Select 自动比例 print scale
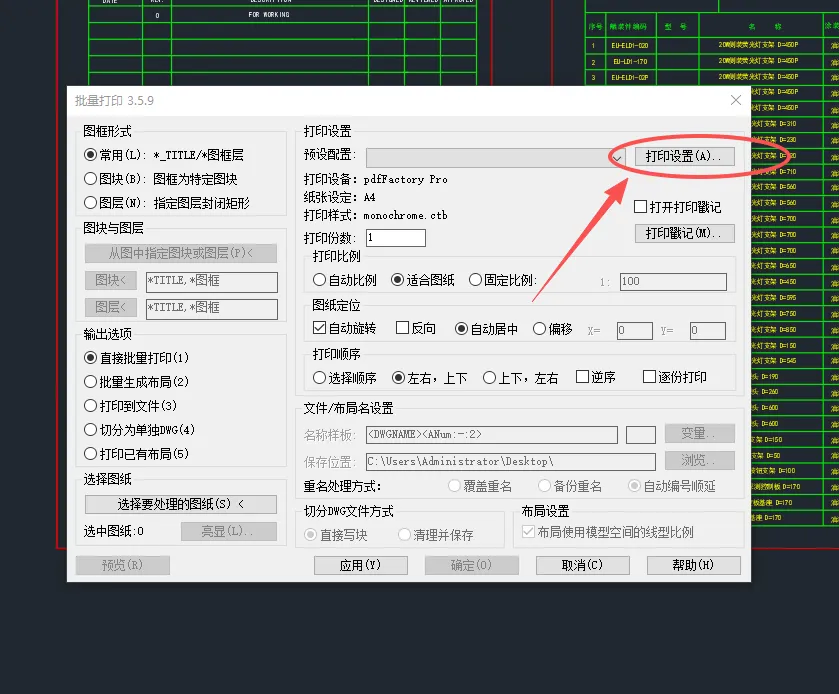Image resolution: width=839 pixels, height=694 pixels. tap(319, 279)
